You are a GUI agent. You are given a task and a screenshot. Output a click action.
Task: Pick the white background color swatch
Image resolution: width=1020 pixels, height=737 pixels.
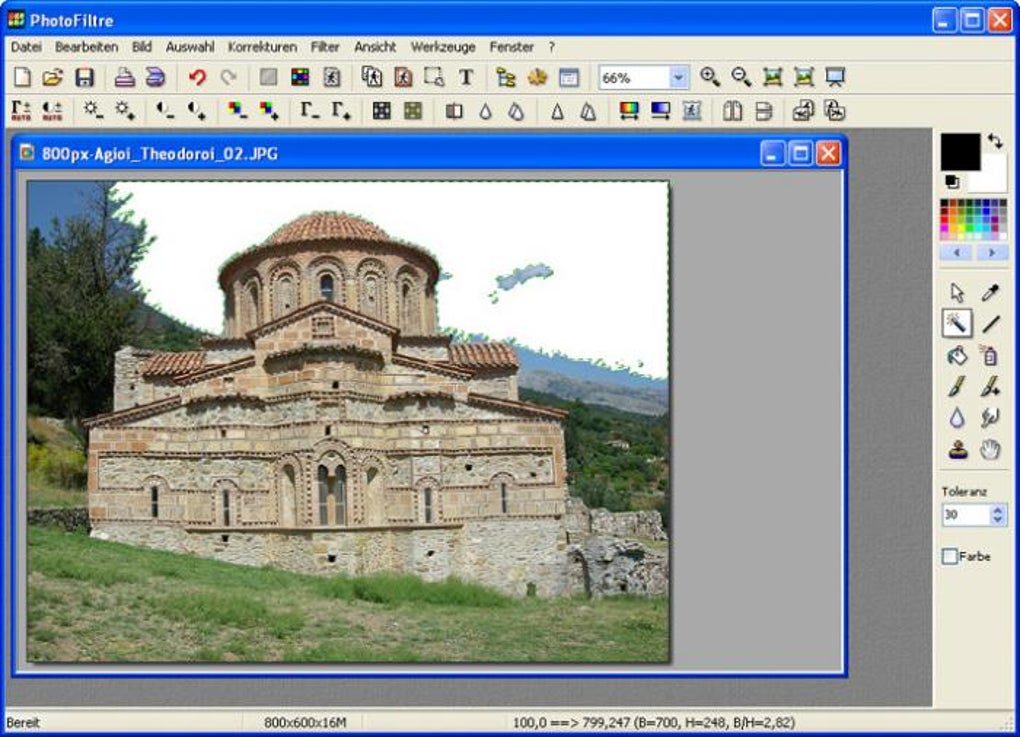tap(990, 178)
